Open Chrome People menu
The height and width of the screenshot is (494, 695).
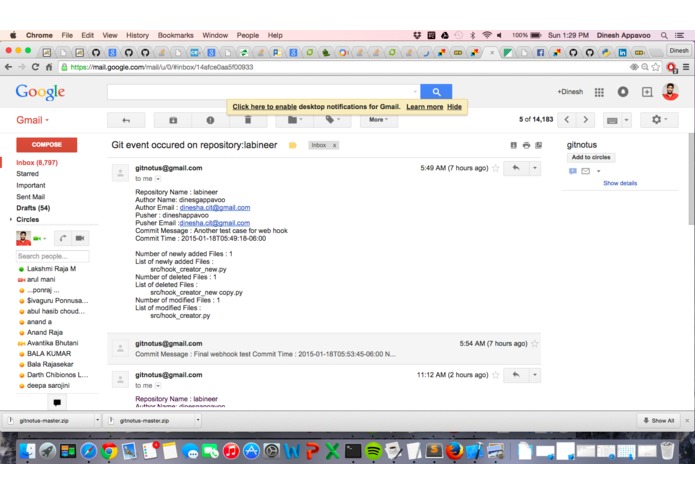click(x=248, y=35)
